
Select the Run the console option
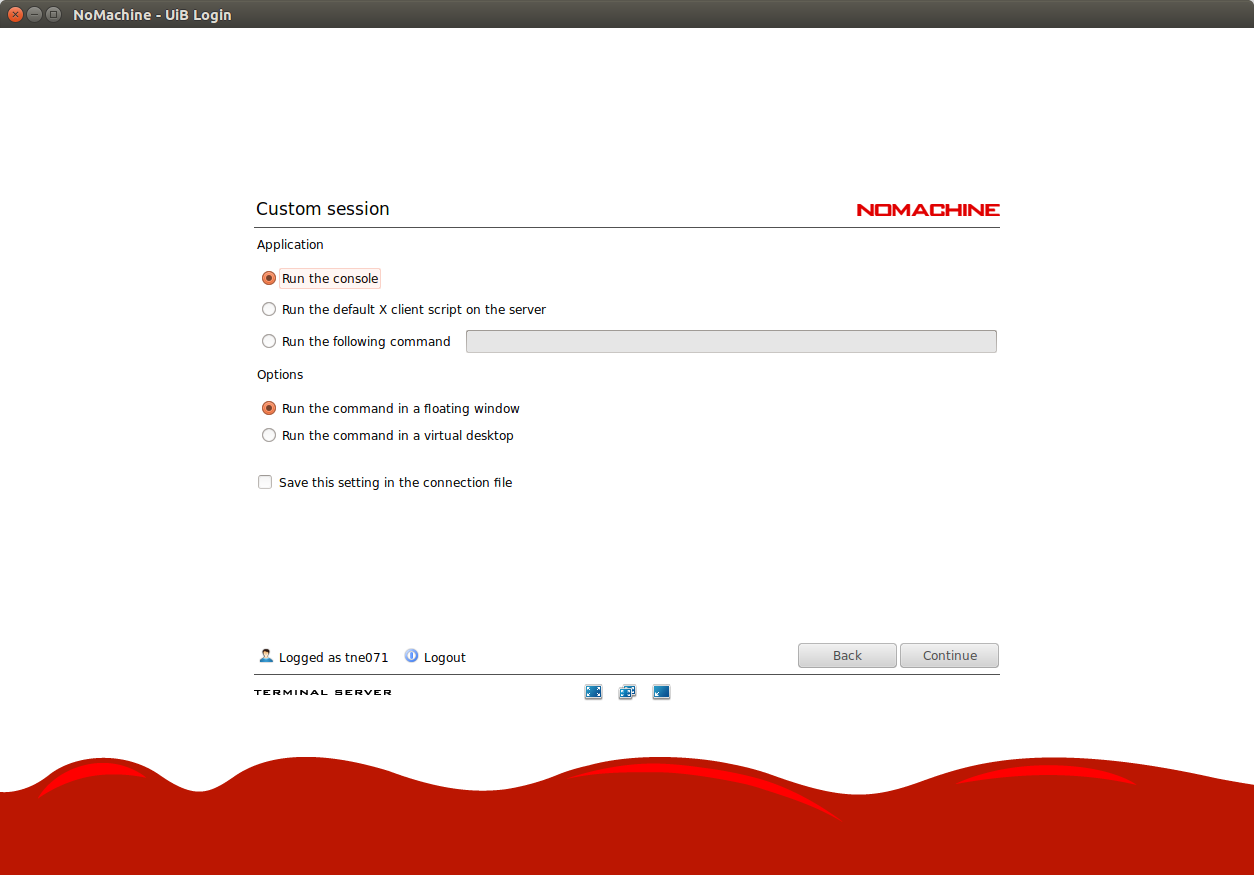(269, 279)
